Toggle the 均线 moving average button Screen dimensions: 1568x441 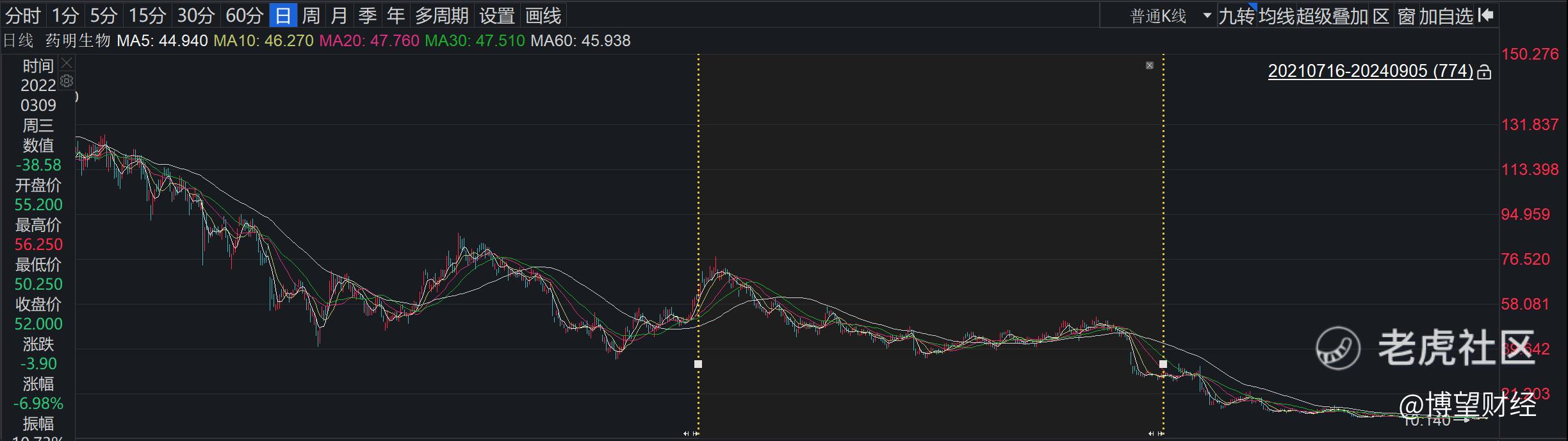[x=1277, y=16]
